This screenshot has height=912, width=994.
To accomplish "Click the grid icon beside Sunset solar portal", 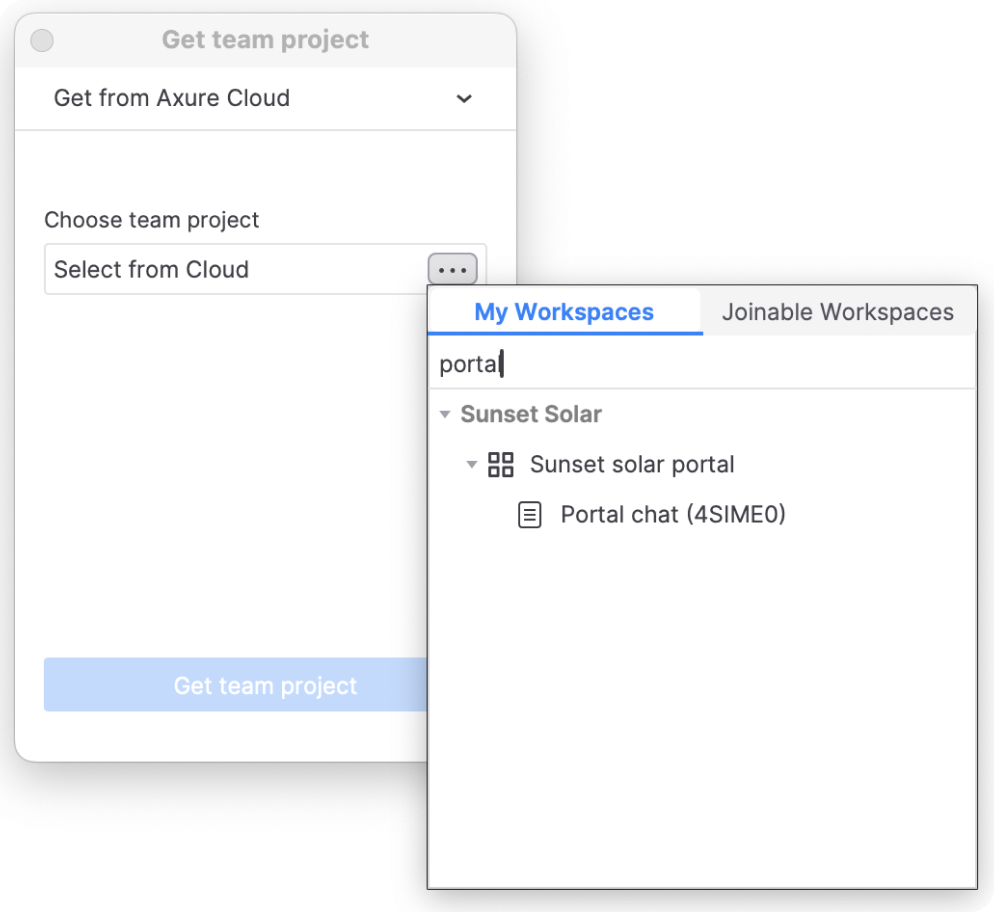I will [500, 465].
